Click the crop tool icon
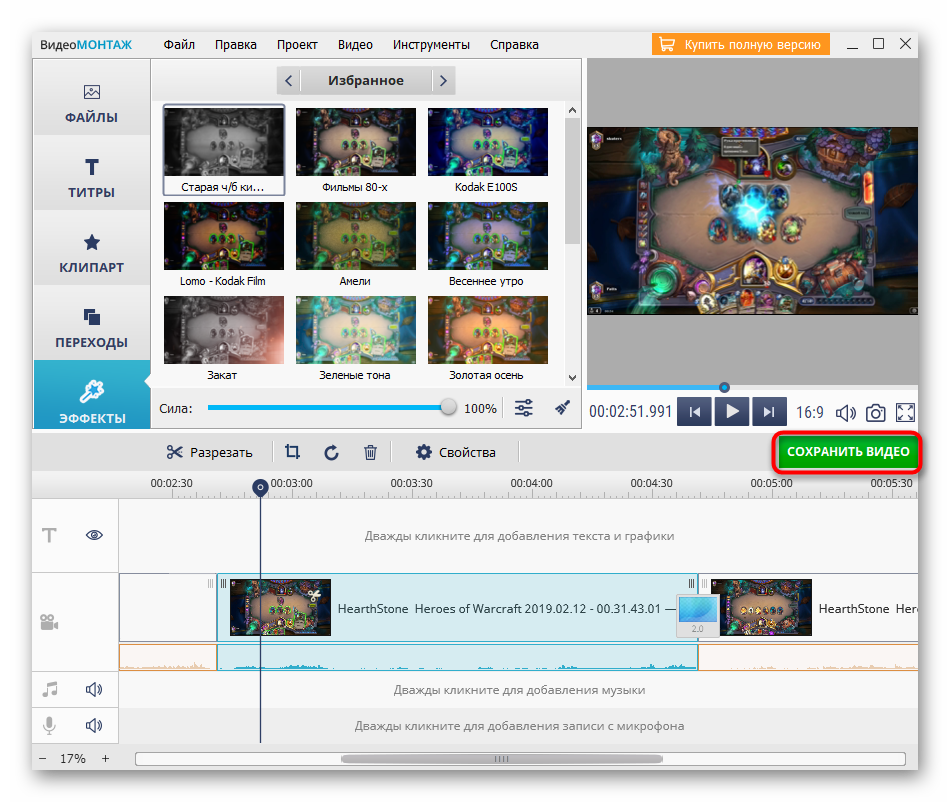Screen dimensions: 950x802 (292, 452)
